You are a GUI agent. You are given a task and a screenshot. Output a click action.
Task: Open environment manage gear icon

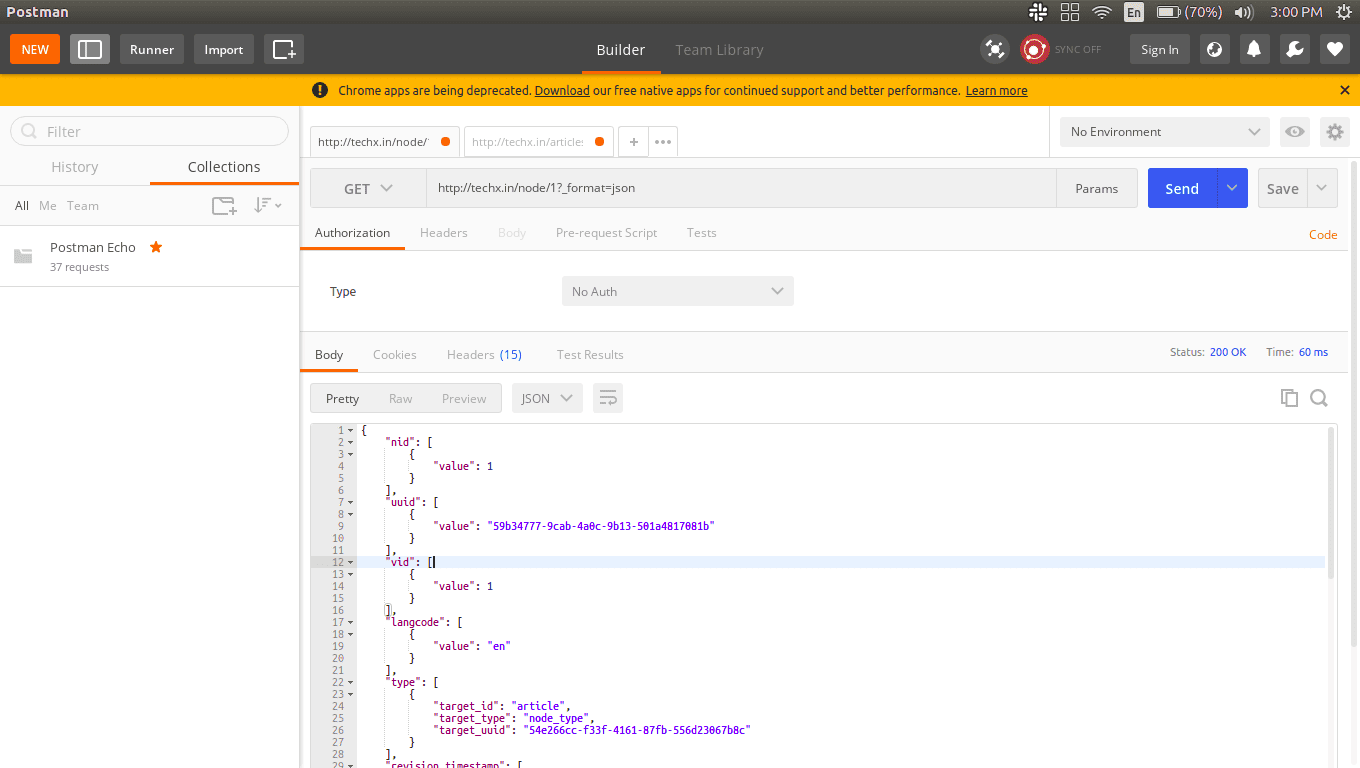point(1334,132)
